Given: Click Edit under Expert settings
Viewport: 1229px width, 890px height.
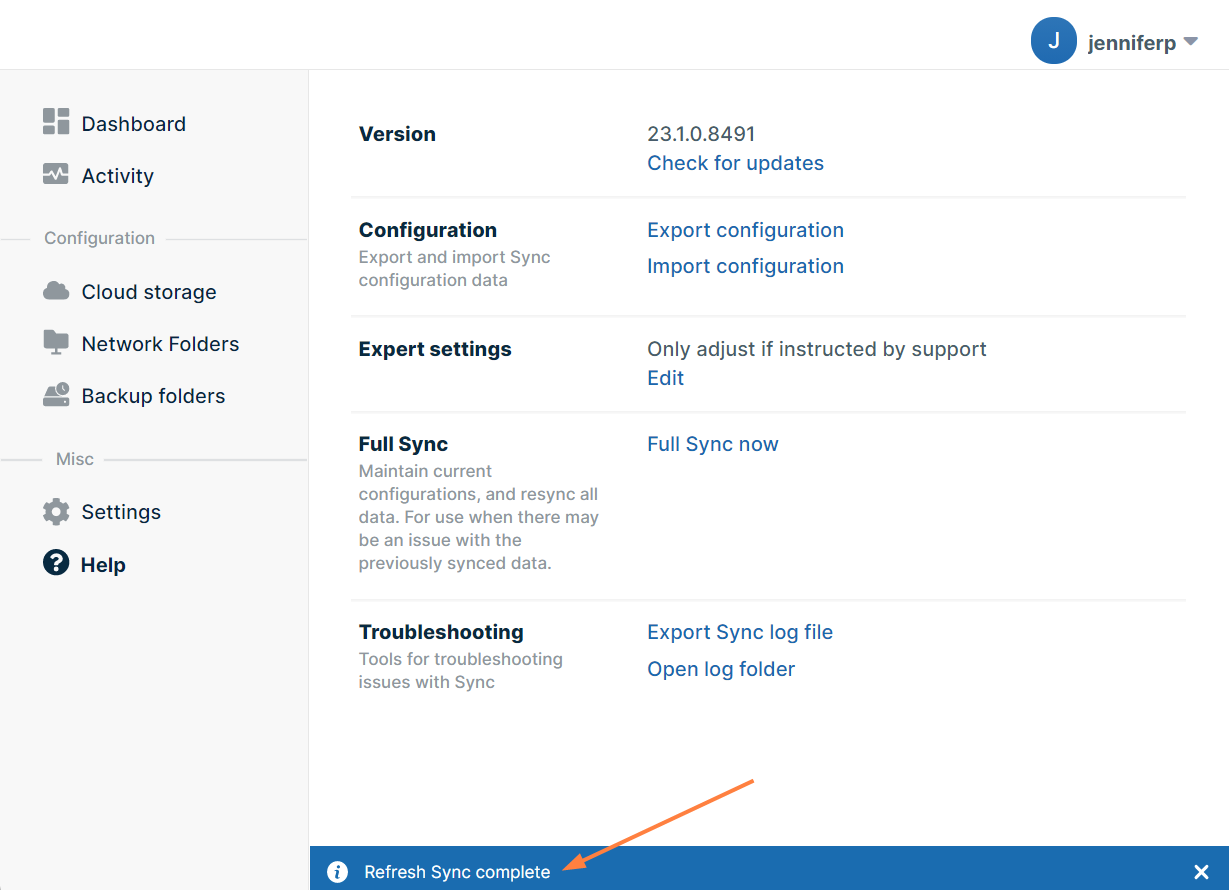Looking at the screenshot, I should pos(665,378).
